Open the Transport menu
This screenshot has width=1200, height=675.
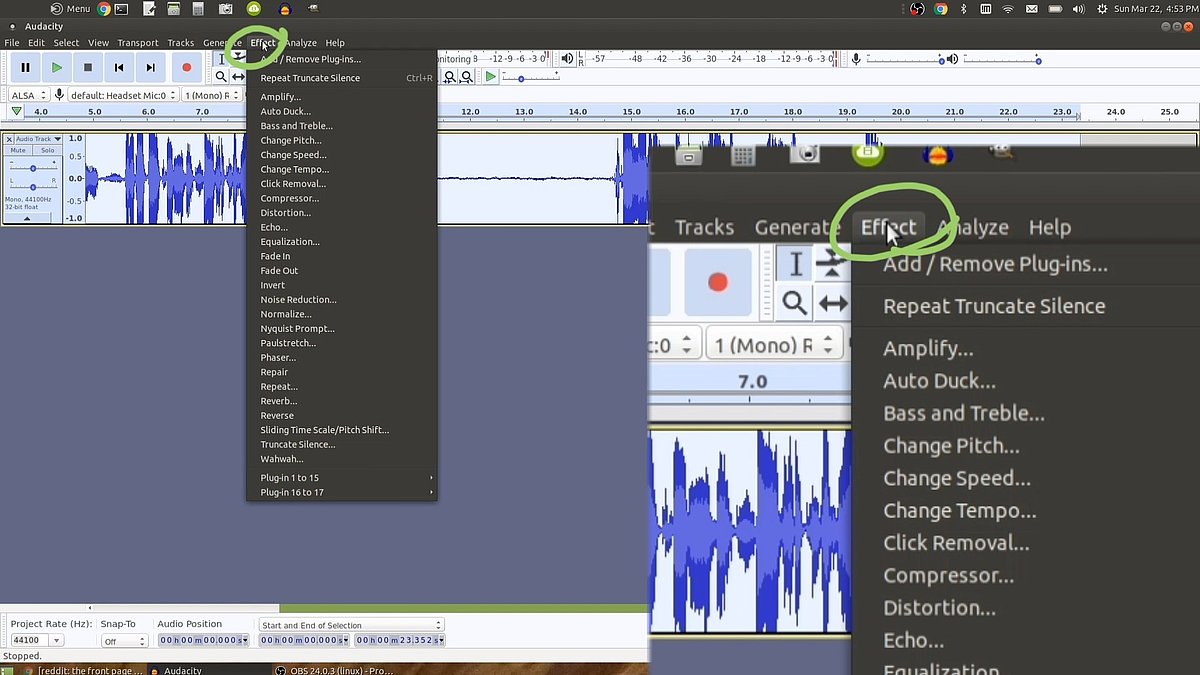[138, 43]
